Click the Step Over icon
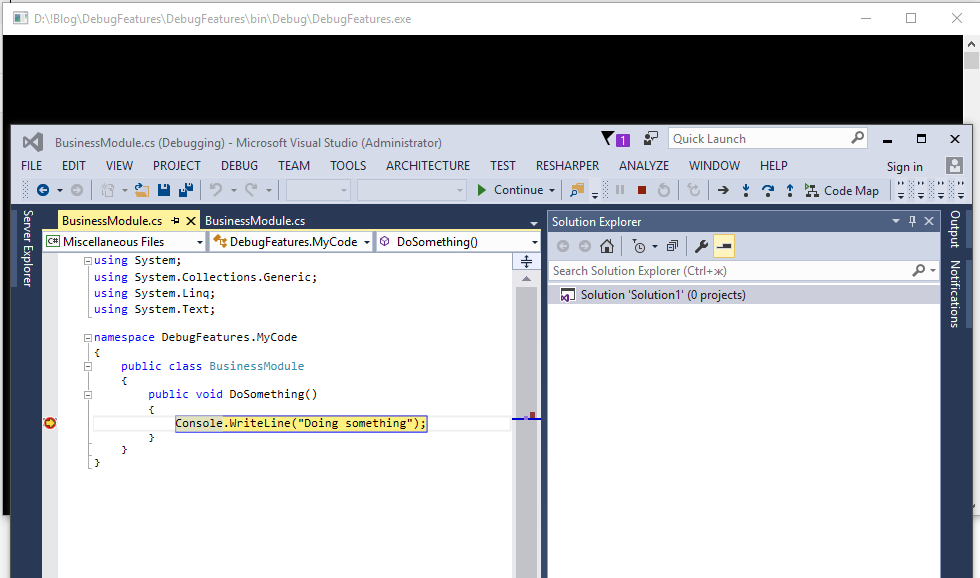The height and width of the screenshot is (578, 980). click(x=768, y=191)
